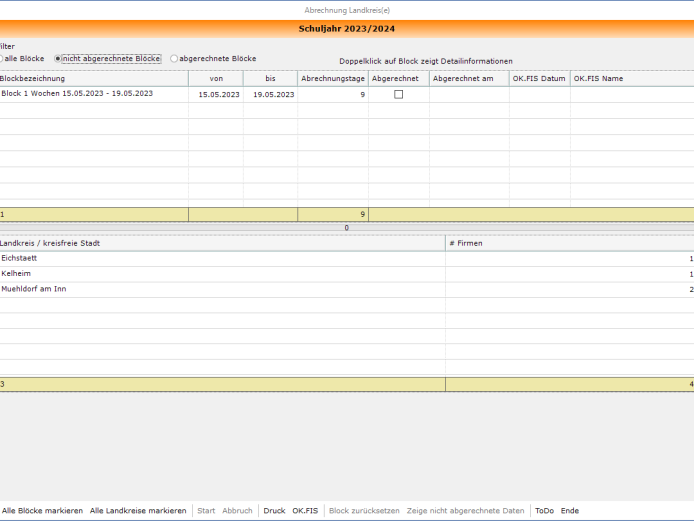
Task: Select the 'alle Blöcke' radio filter
Action: (x=22, y=58)
